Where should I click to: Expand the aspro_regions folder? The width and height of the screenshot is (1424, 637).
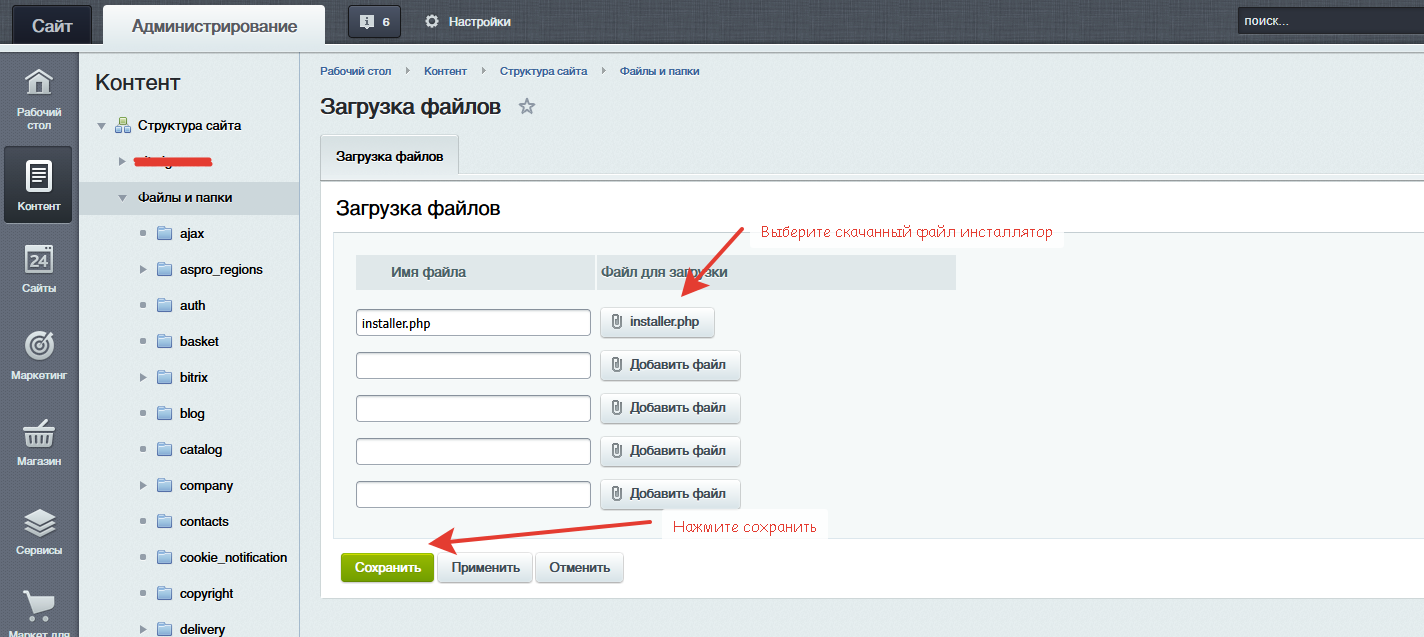coord(143,270)
